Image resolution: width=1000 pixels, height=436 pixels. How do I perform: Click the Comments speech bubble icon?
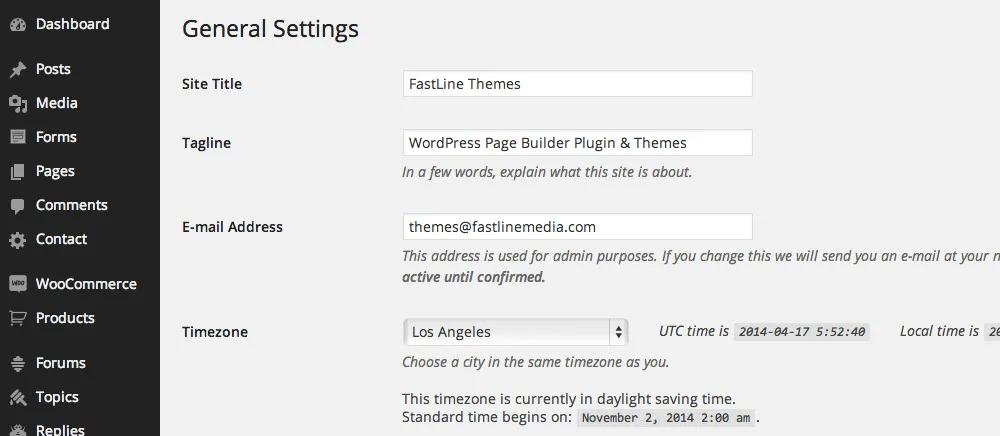pos(17,205)
